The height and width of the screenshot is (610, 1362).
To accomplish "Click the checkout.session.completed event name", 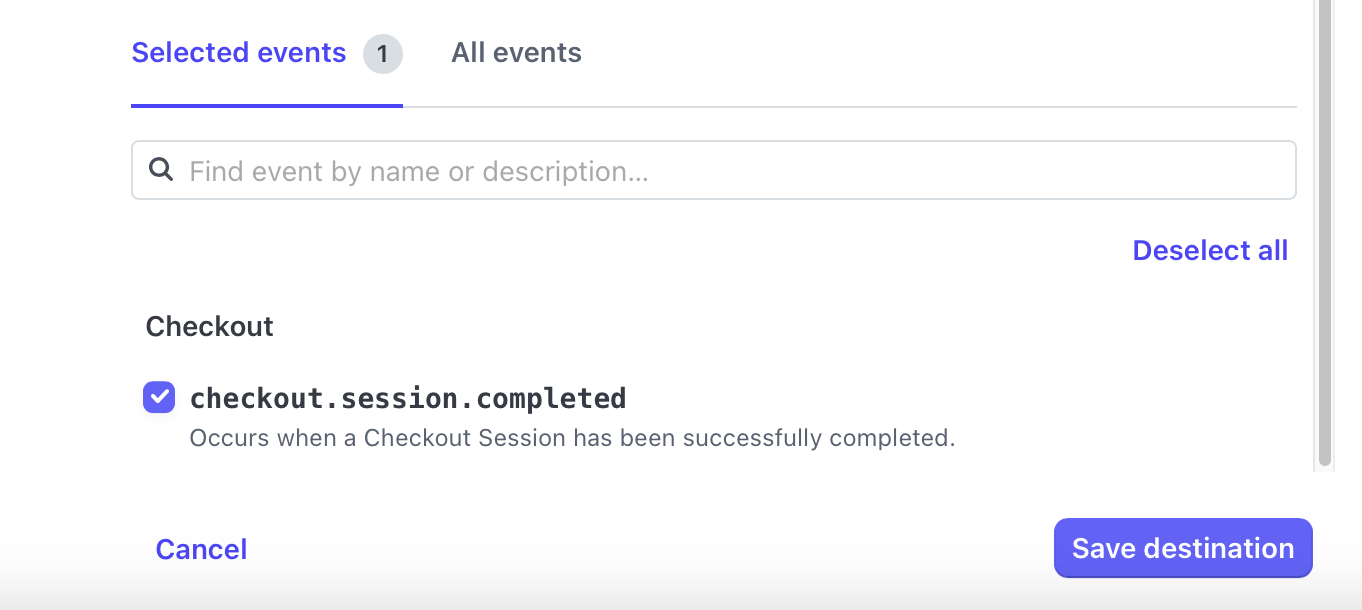I will pyautogui.click(x=408, y=398).
